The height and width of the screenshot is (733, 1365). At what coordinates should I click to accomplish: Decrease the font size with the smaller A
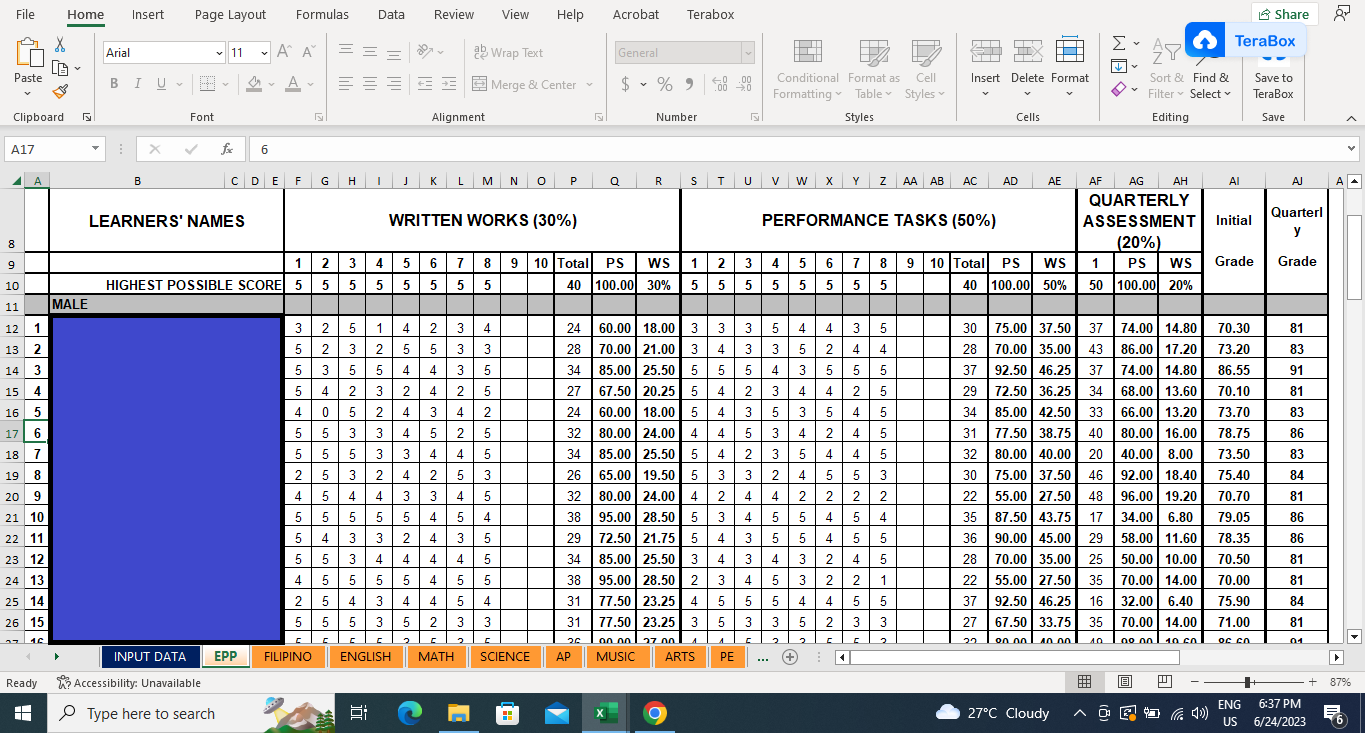tap(310, 52)
